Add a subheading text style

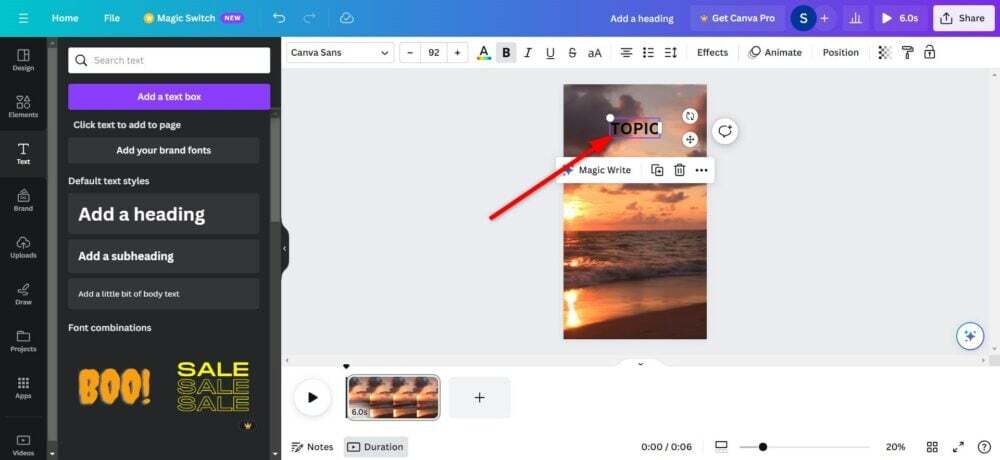click(x=164, y=256)
